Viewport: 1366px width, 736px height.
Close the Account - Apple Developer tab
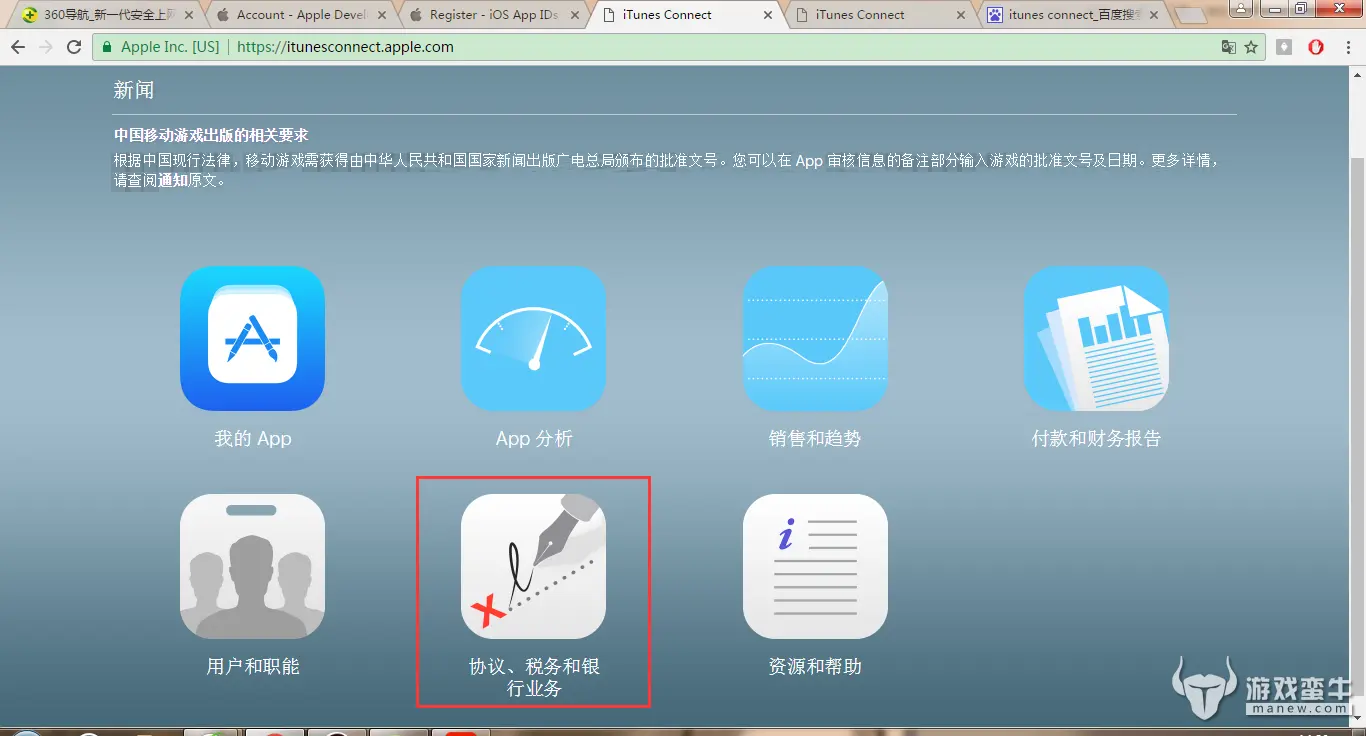tap(382, 15)
